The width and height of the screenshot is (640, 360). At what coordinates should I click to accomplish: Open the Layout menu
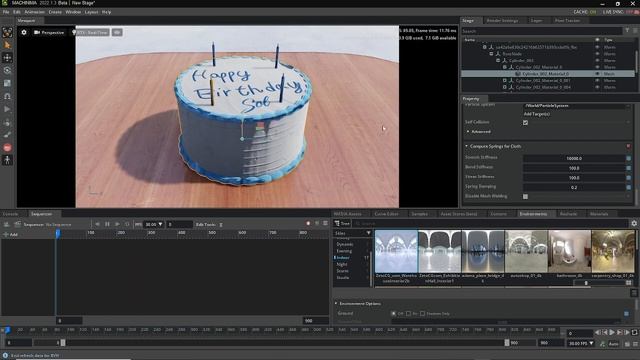point(91,12)
